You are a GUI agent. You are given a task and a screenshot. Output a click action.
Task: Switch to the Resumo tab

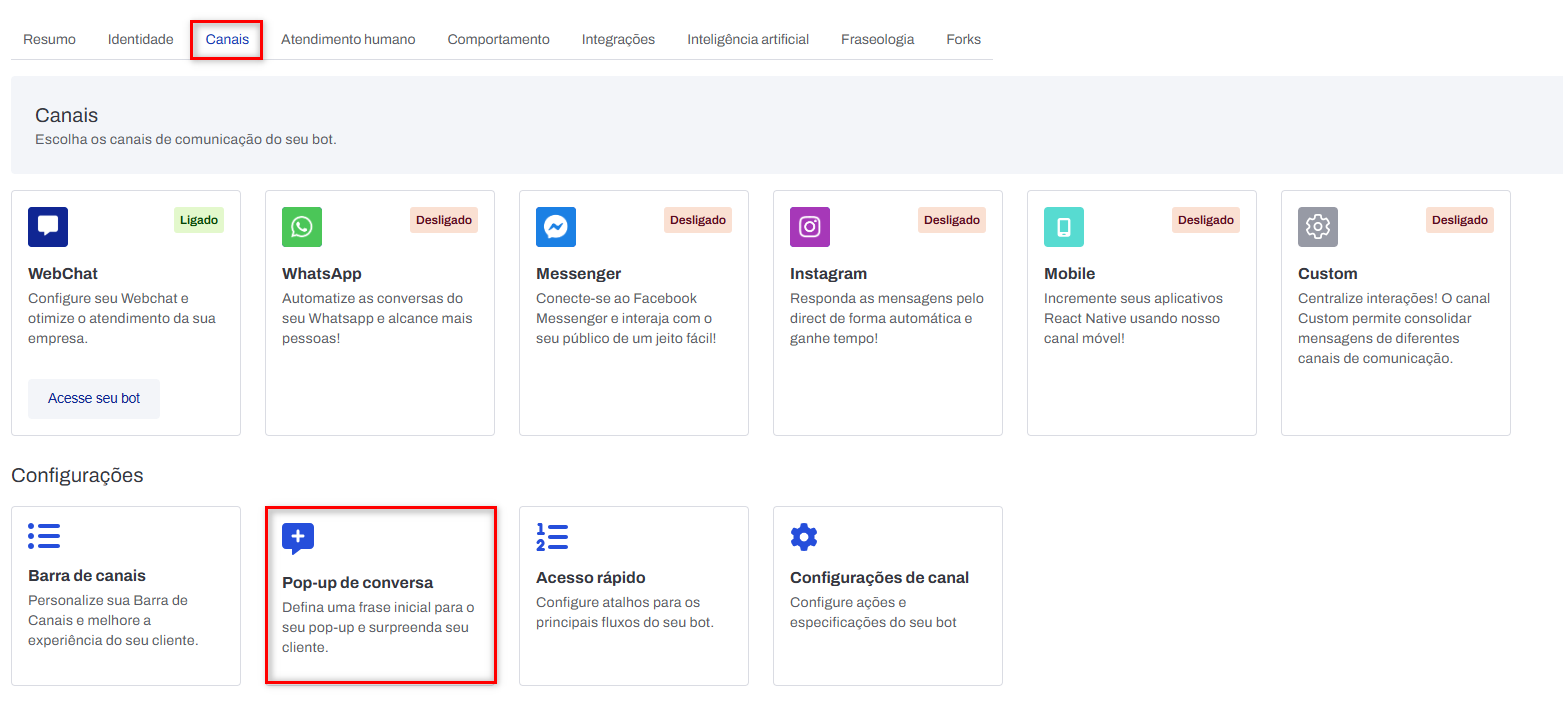[49, 40]
